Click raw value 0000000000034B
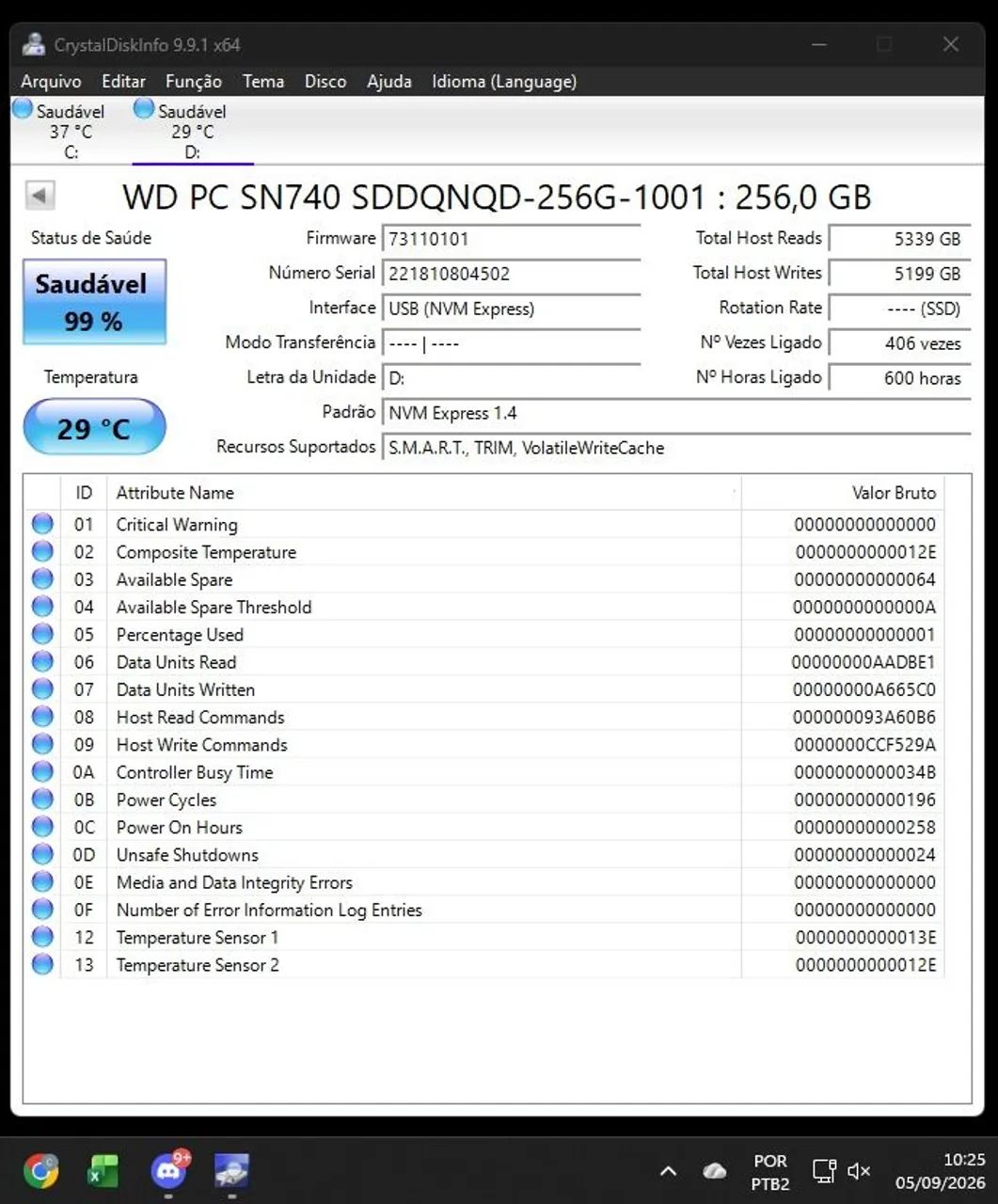Viewport: 998px width, 1204px height. point(865,772)
